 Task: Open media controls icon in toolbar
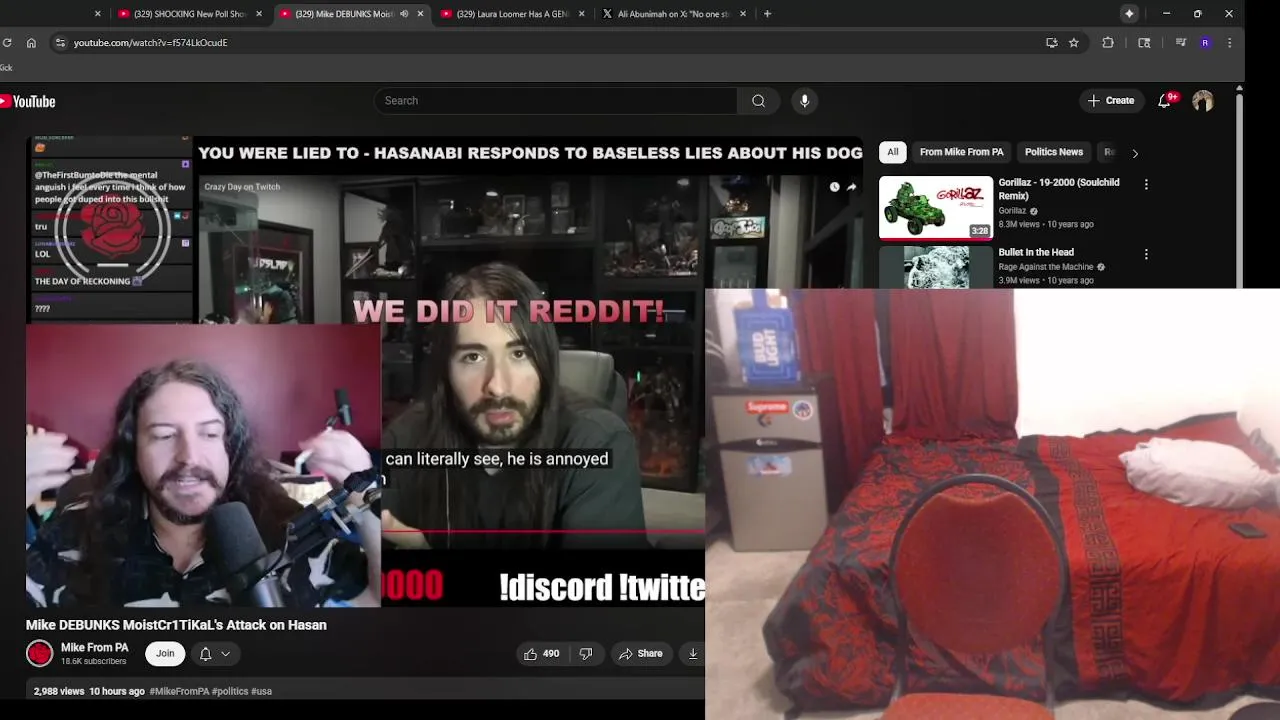point(1180,43)
